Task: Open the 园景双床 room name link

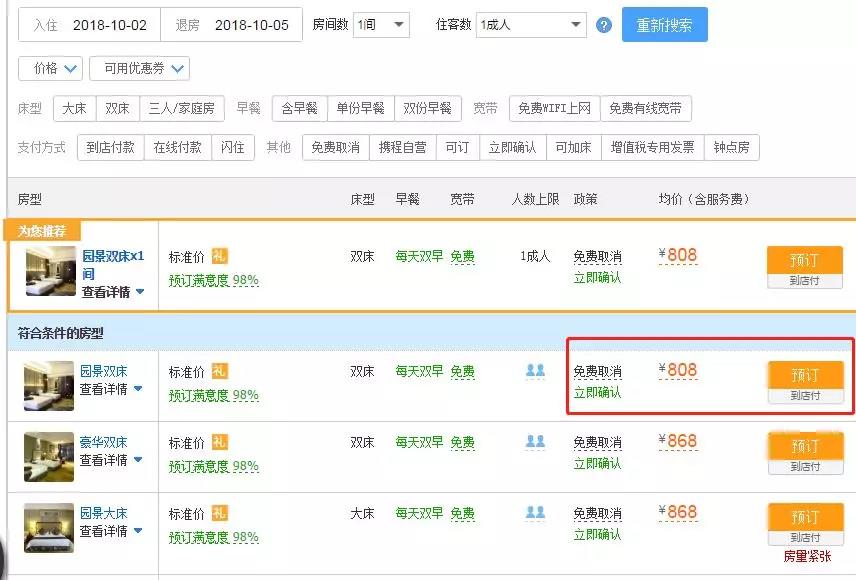Action: (x=103, y=371)
